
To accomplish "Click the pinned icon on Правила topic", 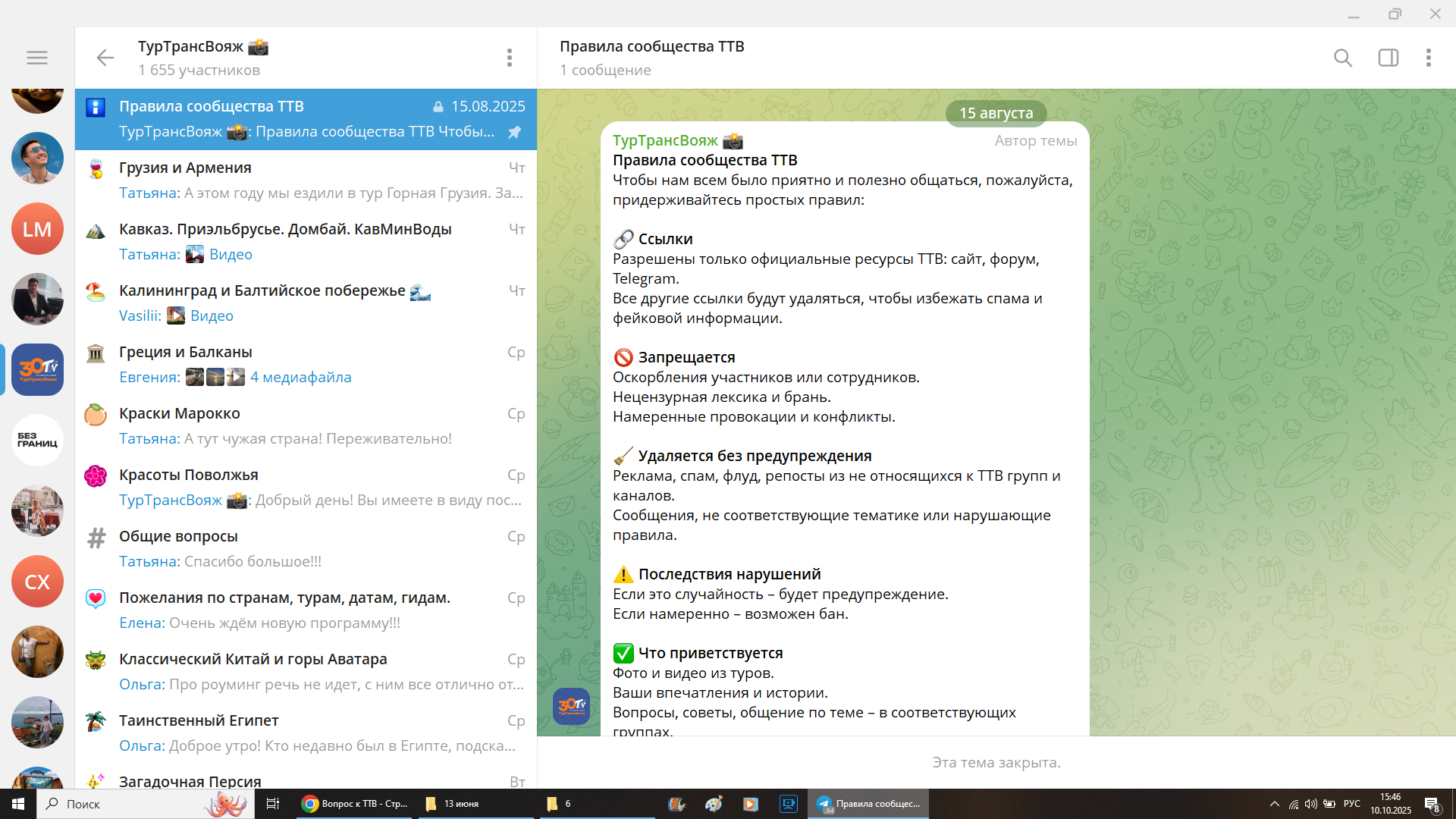I will click(x=514, y=132).
